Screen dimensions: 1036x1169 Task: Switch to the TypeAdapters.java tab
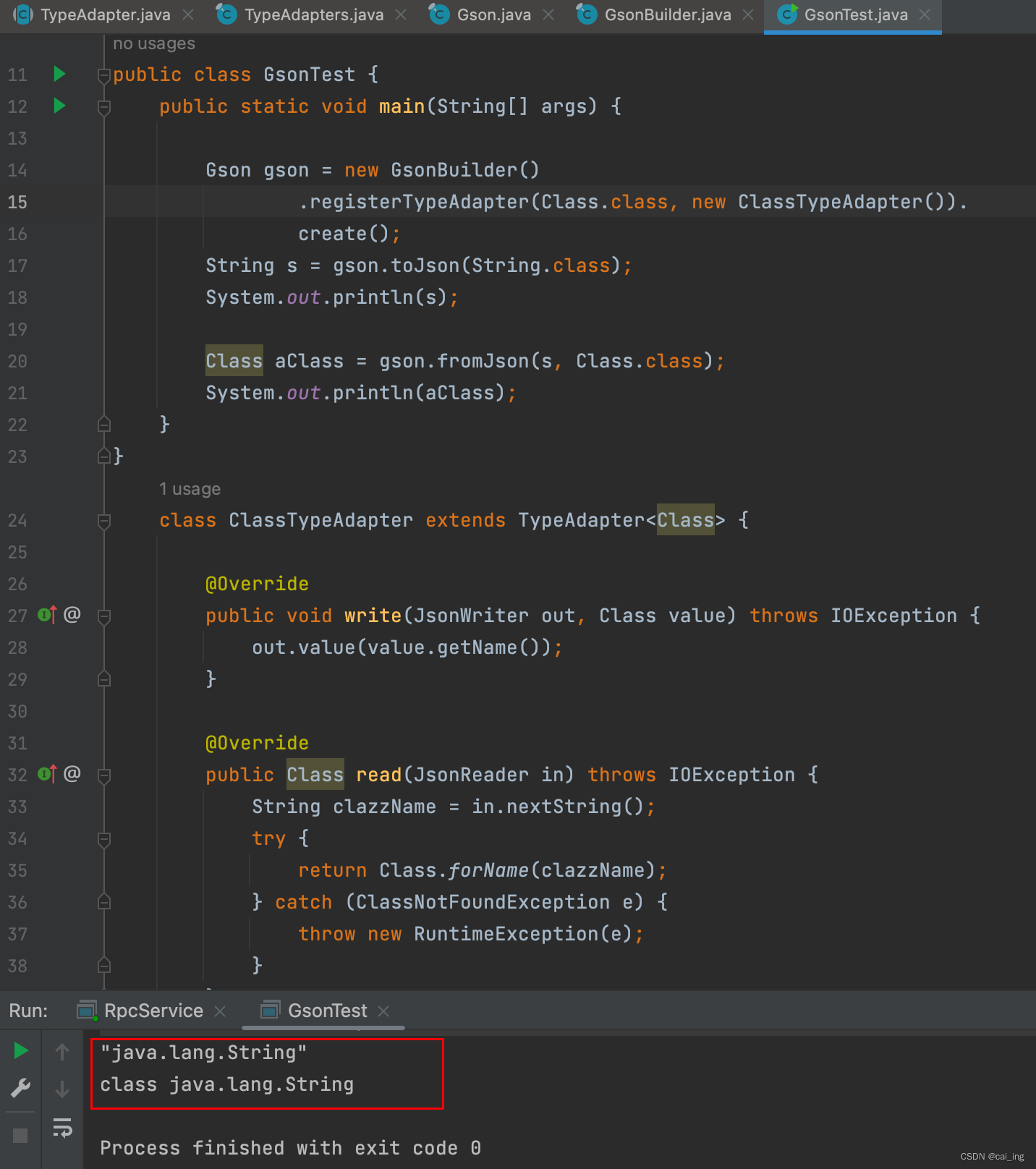(313, 15)
